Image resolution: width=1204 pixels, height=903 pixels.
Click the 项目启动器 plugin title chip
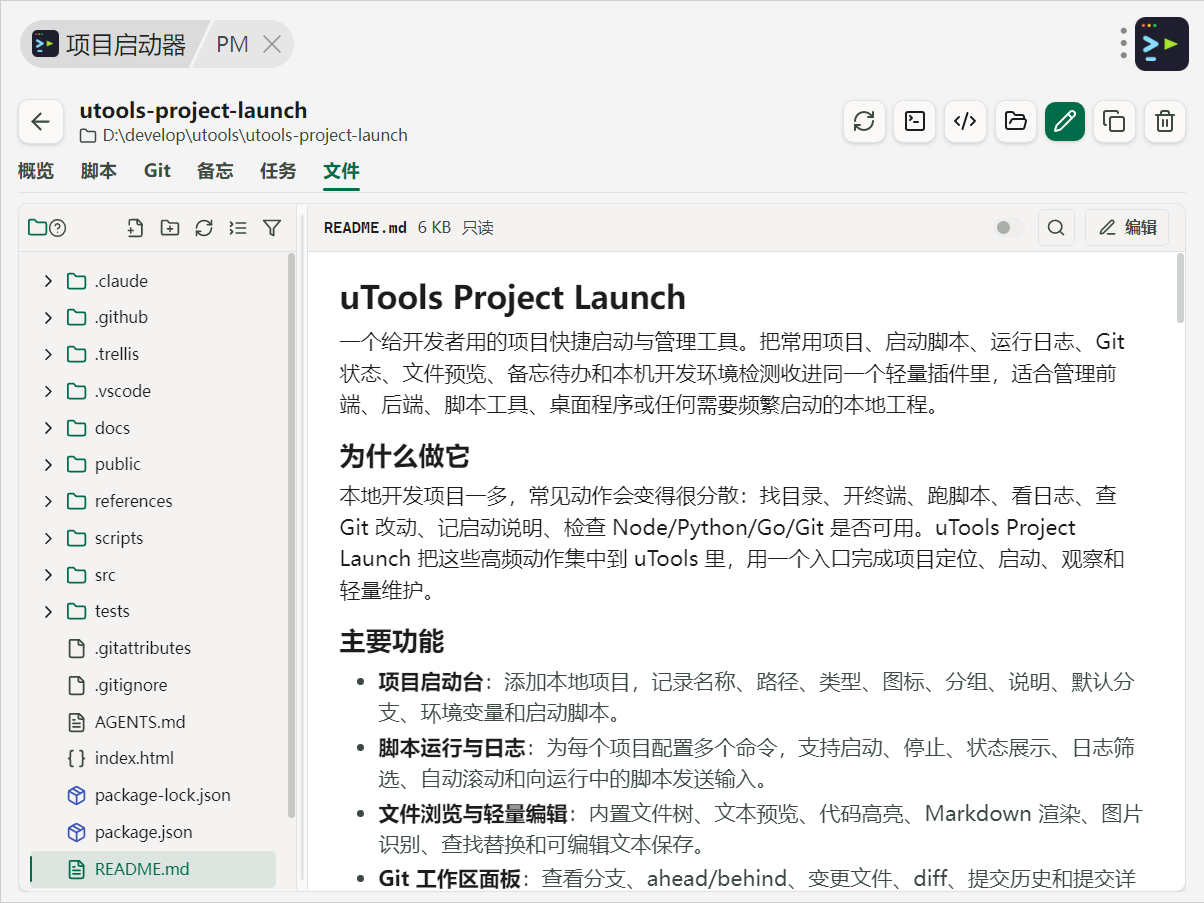pos(109,44)
